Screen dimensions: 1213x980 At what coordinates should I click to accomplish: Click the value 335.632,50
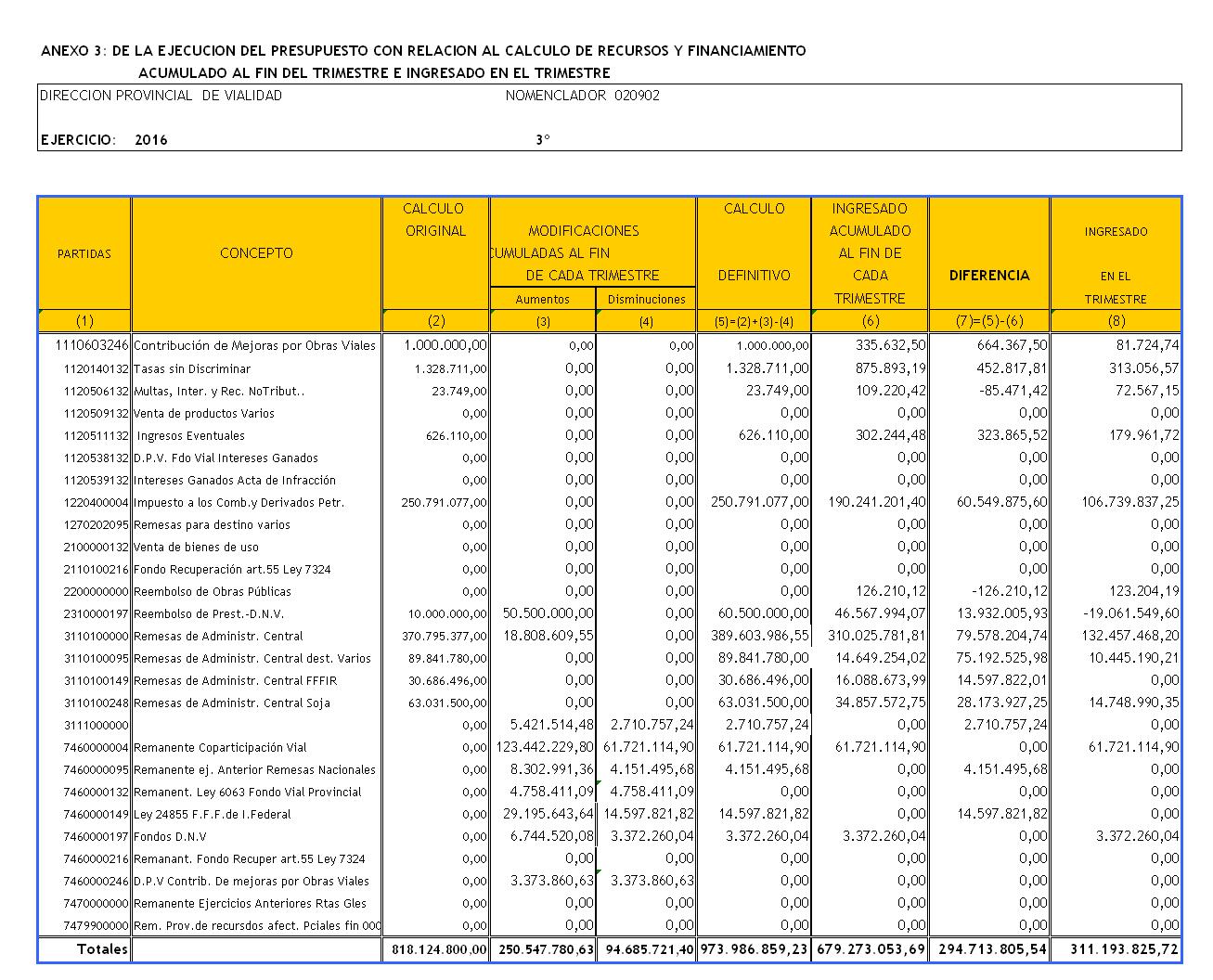coord(892,345)
